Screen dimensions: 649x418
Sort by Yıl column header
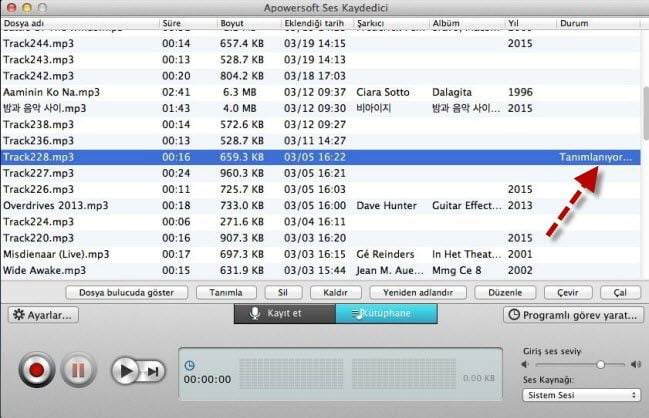[x=531, y=24]
